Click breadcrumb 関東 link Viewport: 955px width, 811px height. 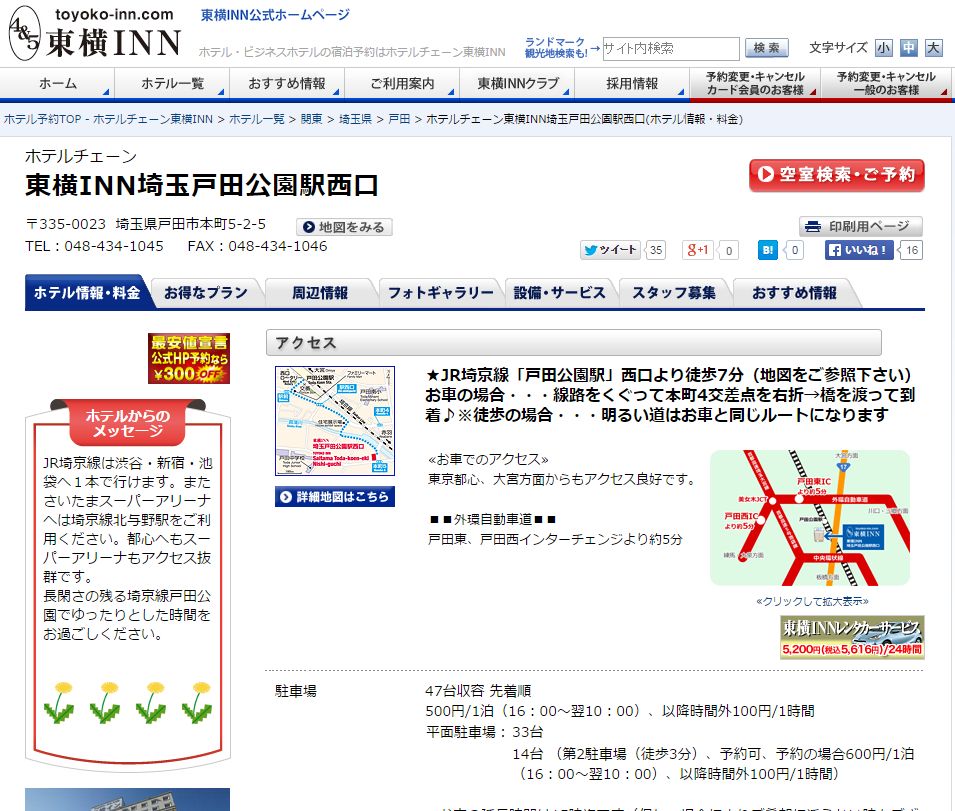point(311,119)
